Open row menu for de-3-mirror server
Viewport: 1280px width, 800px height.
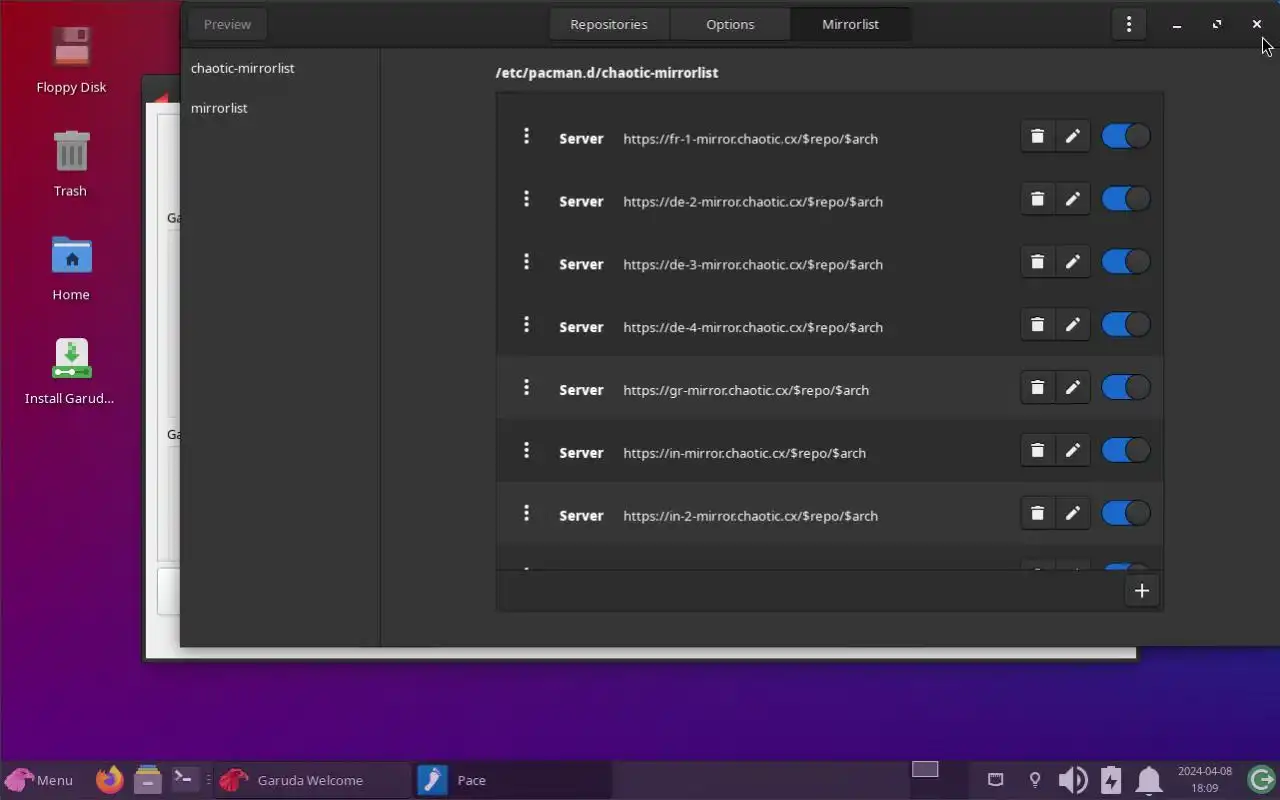point(526,262)
